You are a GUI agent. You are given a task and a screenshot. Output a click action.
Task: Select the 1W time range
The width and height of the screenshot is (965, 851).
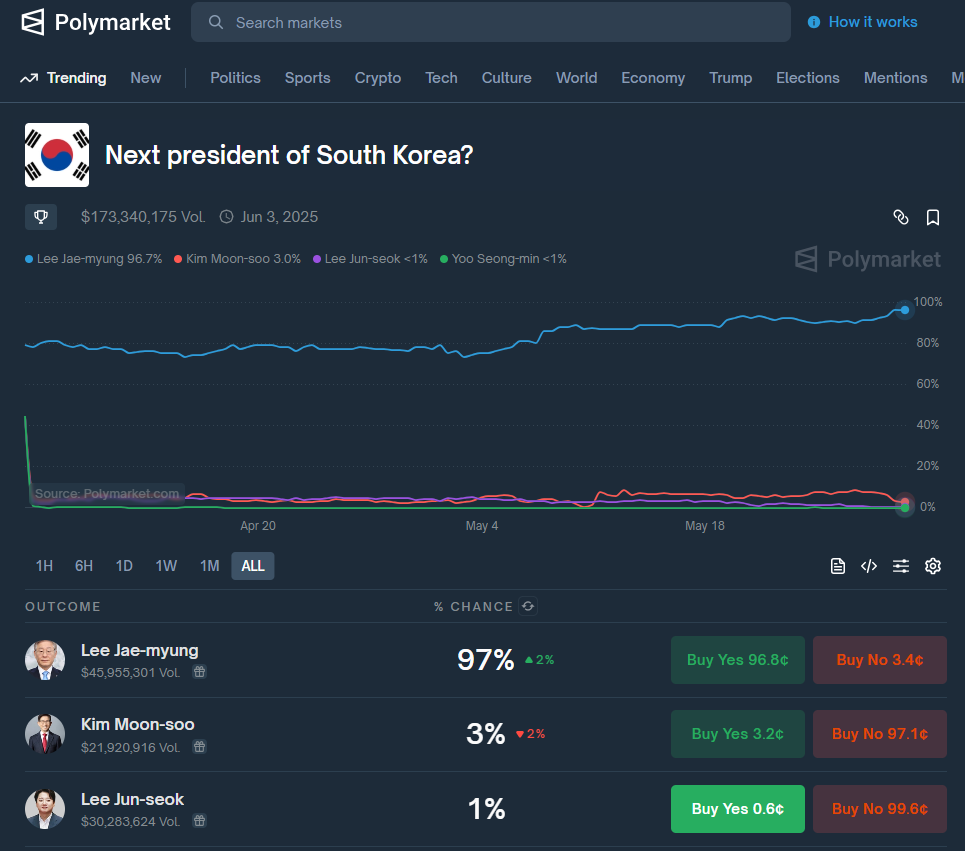(167, 565)
